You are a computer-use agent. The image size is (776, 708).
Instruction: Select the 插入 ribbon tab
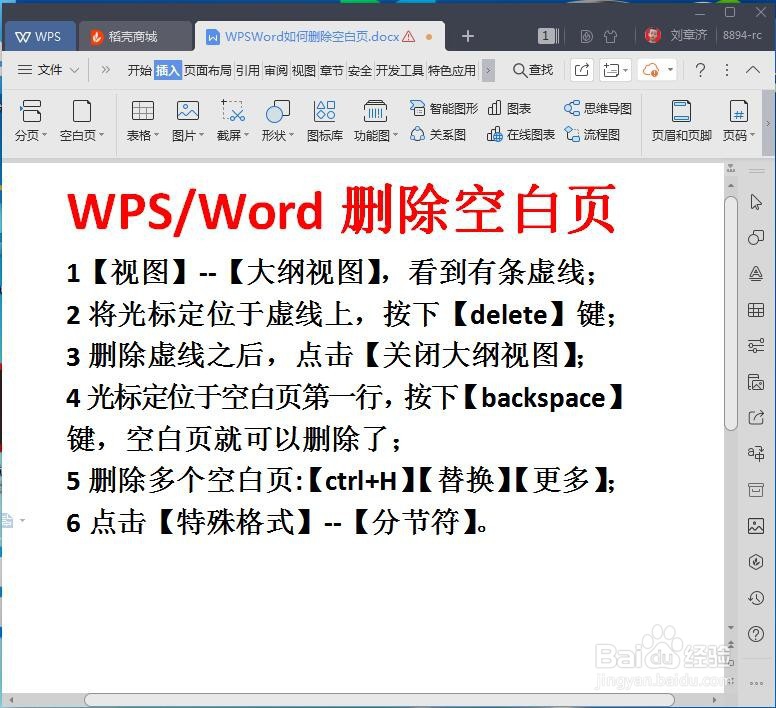coord(168,71)
